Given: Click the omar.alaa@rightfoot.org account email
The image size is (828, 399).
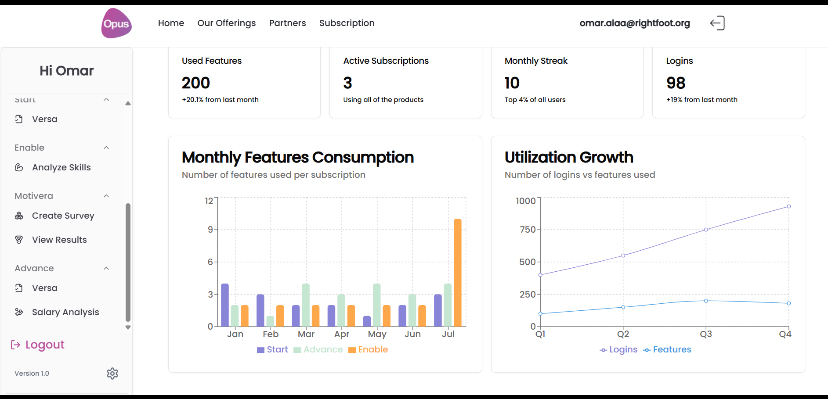Looking at the screenshot, I should pyautogui.click(x=635, y=23).
